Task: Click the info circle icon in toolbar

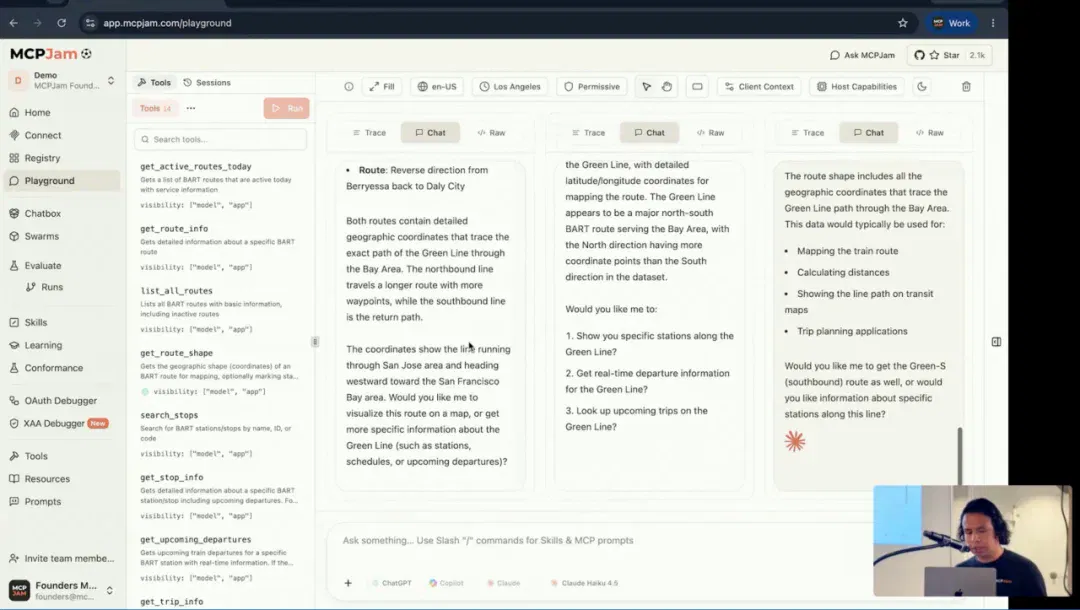Action: coord(349,87)
